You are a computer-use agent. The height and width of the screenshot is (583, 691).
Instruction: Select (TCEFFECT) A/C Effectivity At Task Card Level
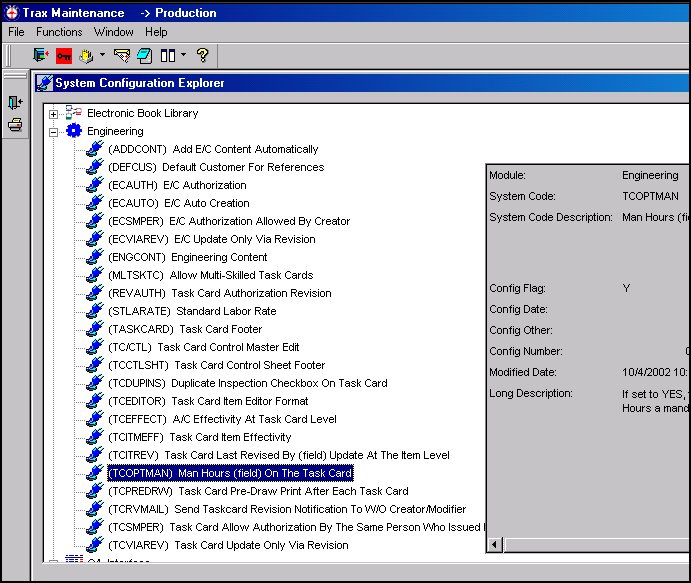222,420
